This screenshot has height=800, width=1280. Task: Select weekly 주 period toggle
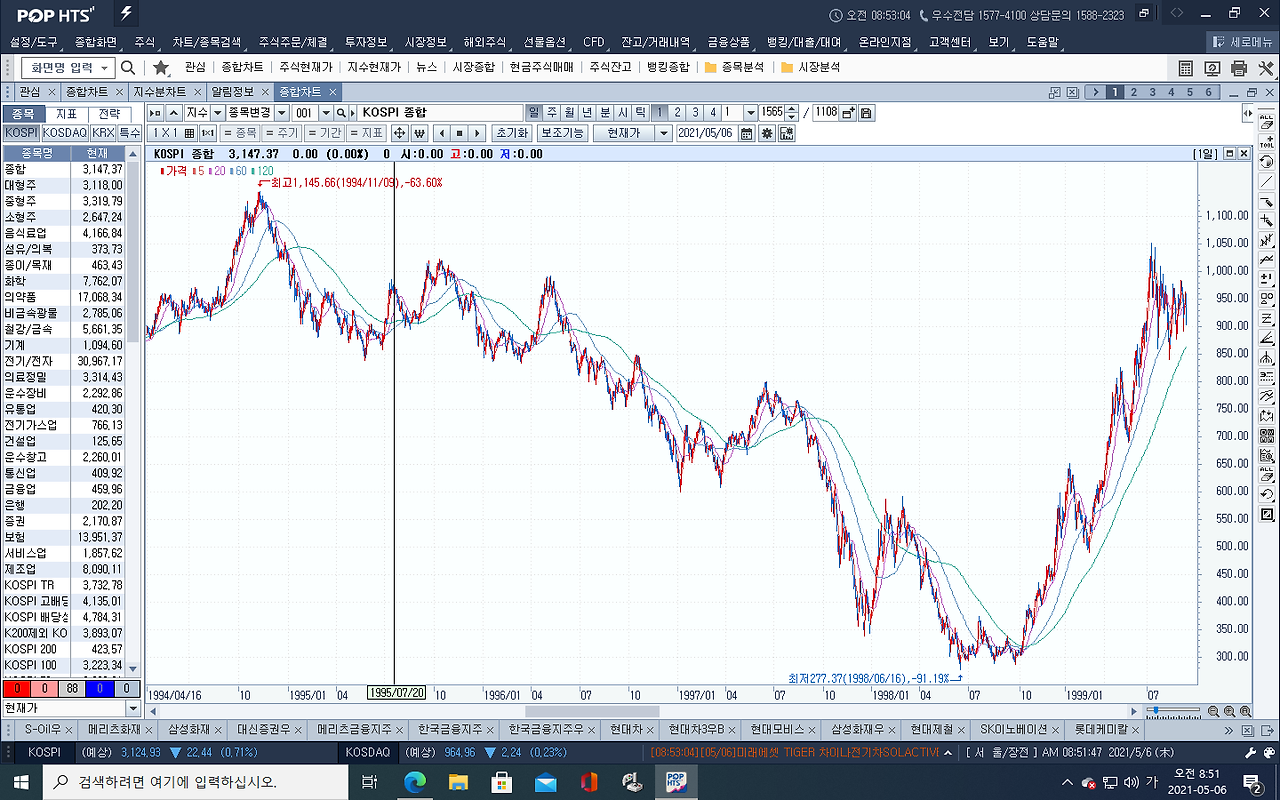552,113
